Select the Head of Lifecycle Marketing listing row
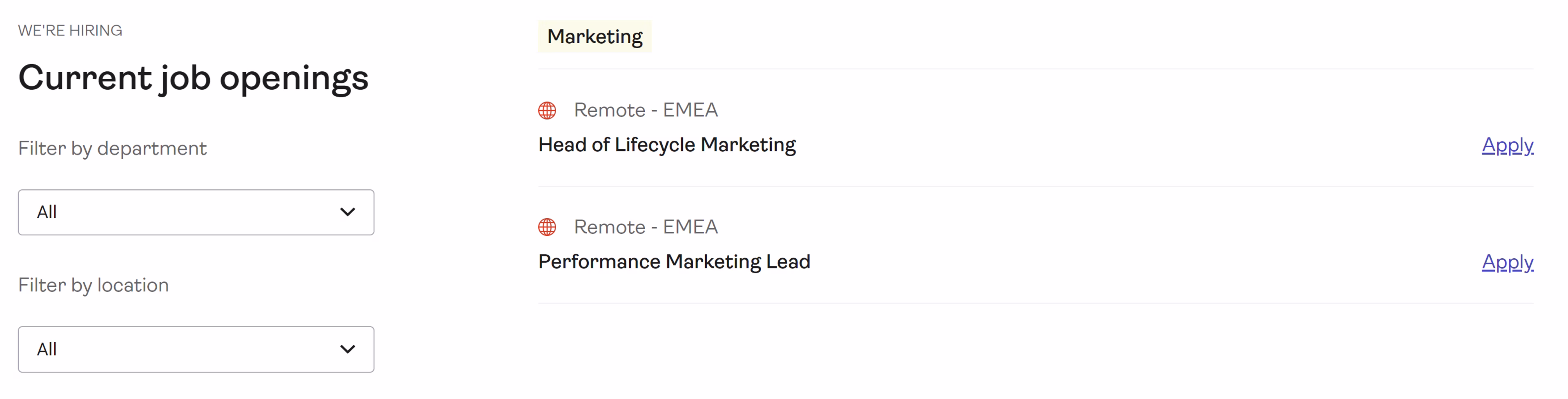This screenshot has width=1568, height=399. 1035,129
